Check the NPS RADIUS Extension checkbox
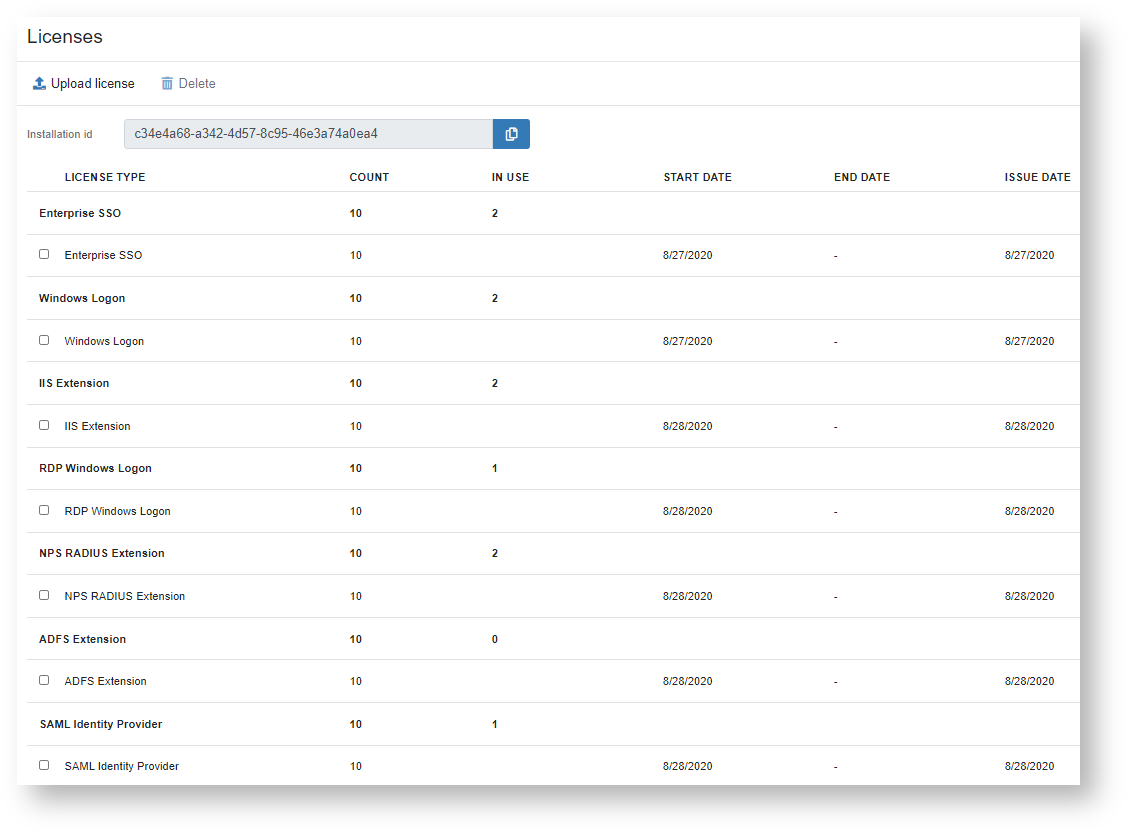Screen dimensions: 1128x833 (x=44, y=595)
